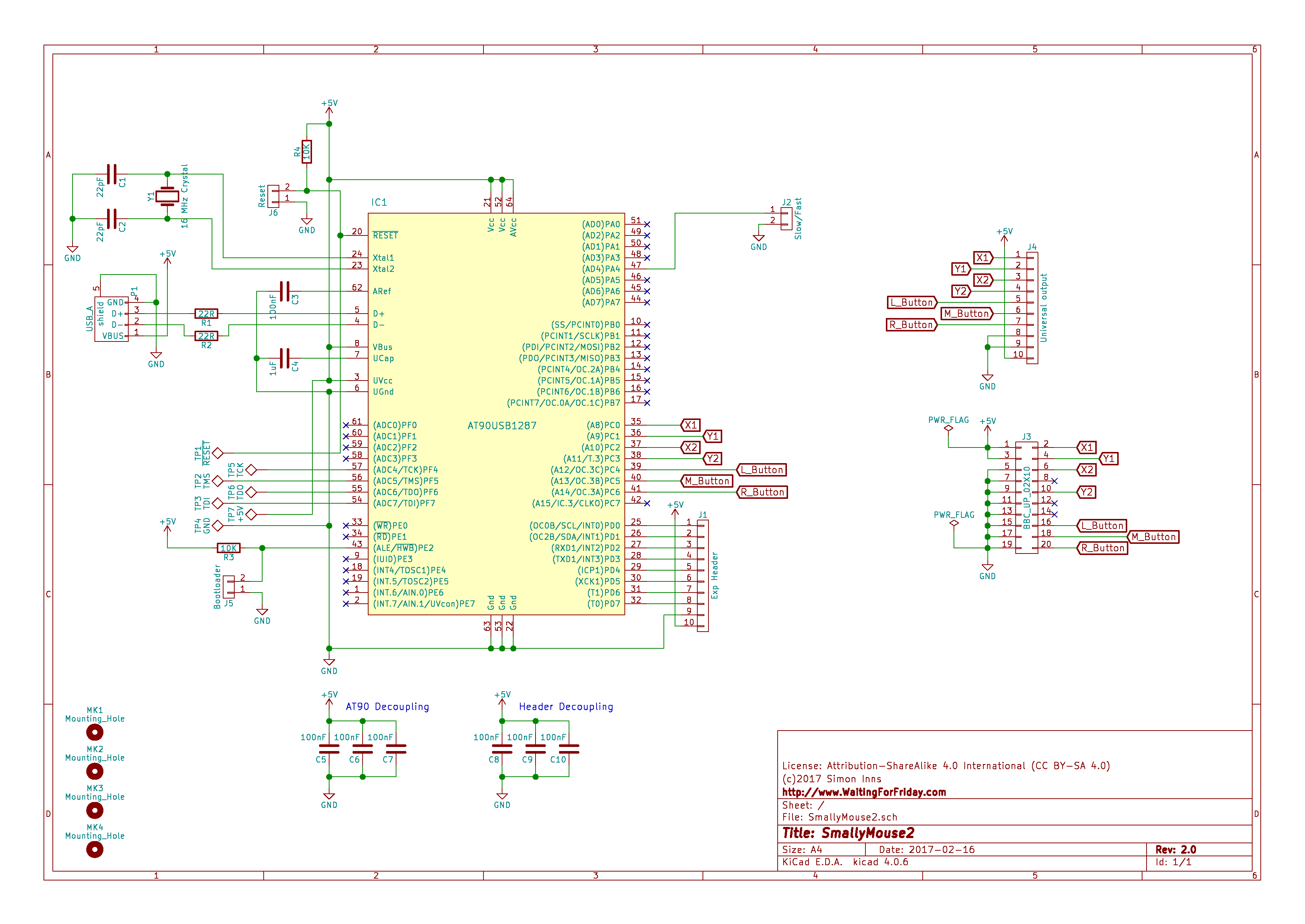Click the TP1 RESET test point

point(217,453)
